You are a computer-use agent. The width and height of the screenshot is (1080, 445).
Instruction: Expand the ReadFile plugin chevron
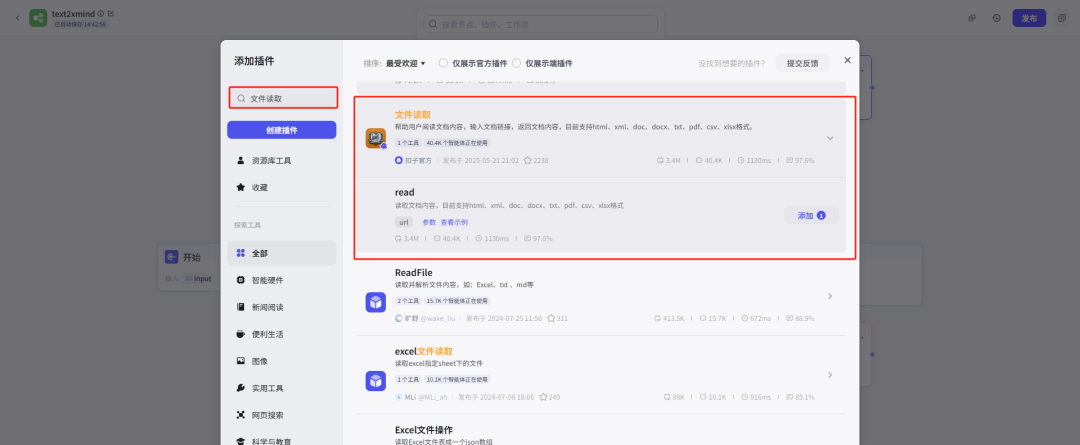tap(830, 296)
